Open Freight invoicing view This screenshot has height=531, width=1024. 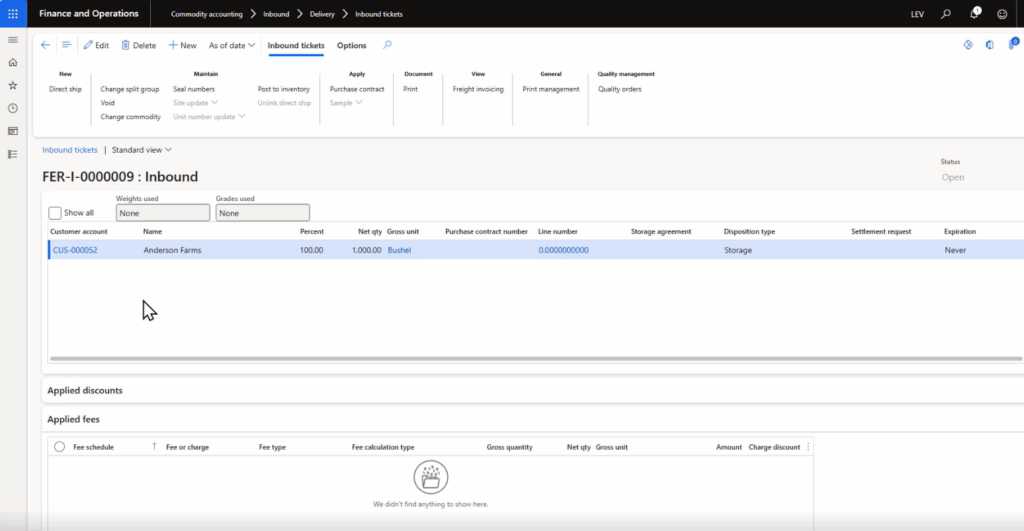tap(478, 89)
